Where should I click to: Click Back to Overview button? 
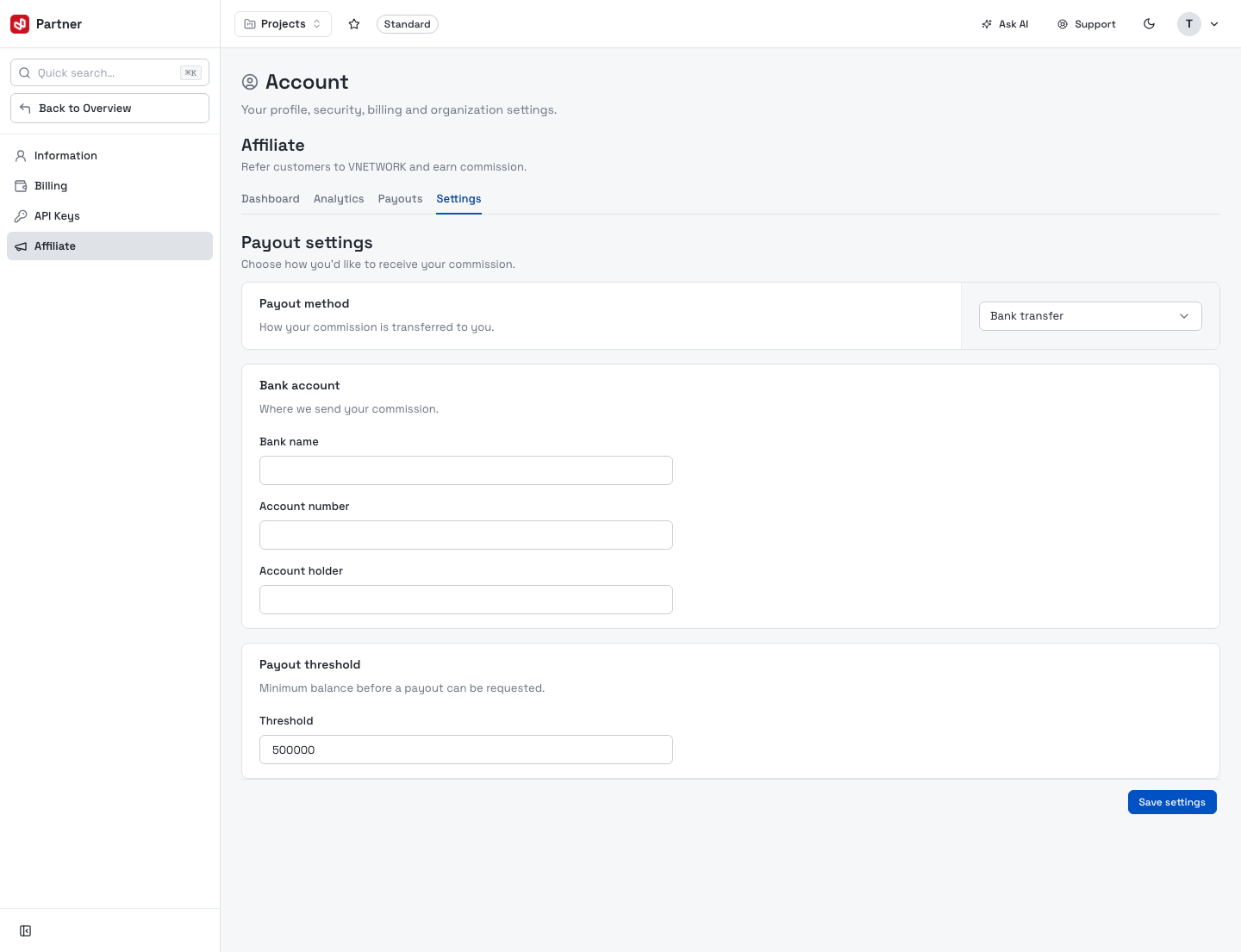point(109,109)
